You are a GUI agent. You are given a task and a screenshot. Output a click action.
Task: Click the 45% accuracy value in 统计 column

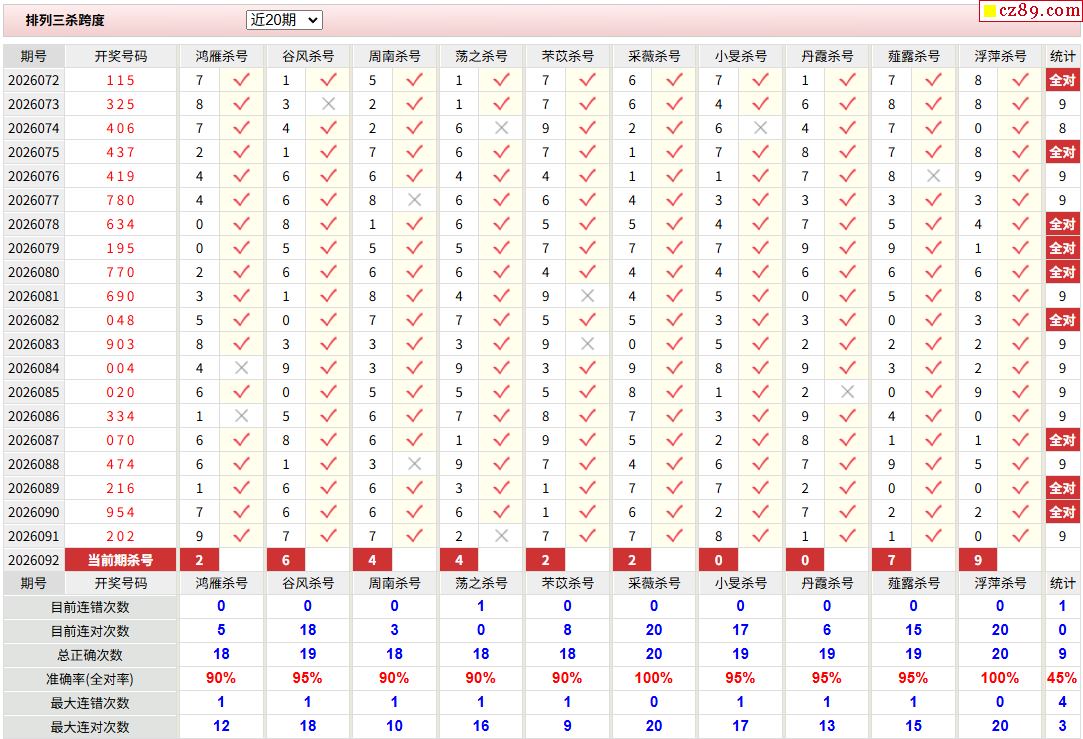1062,679
